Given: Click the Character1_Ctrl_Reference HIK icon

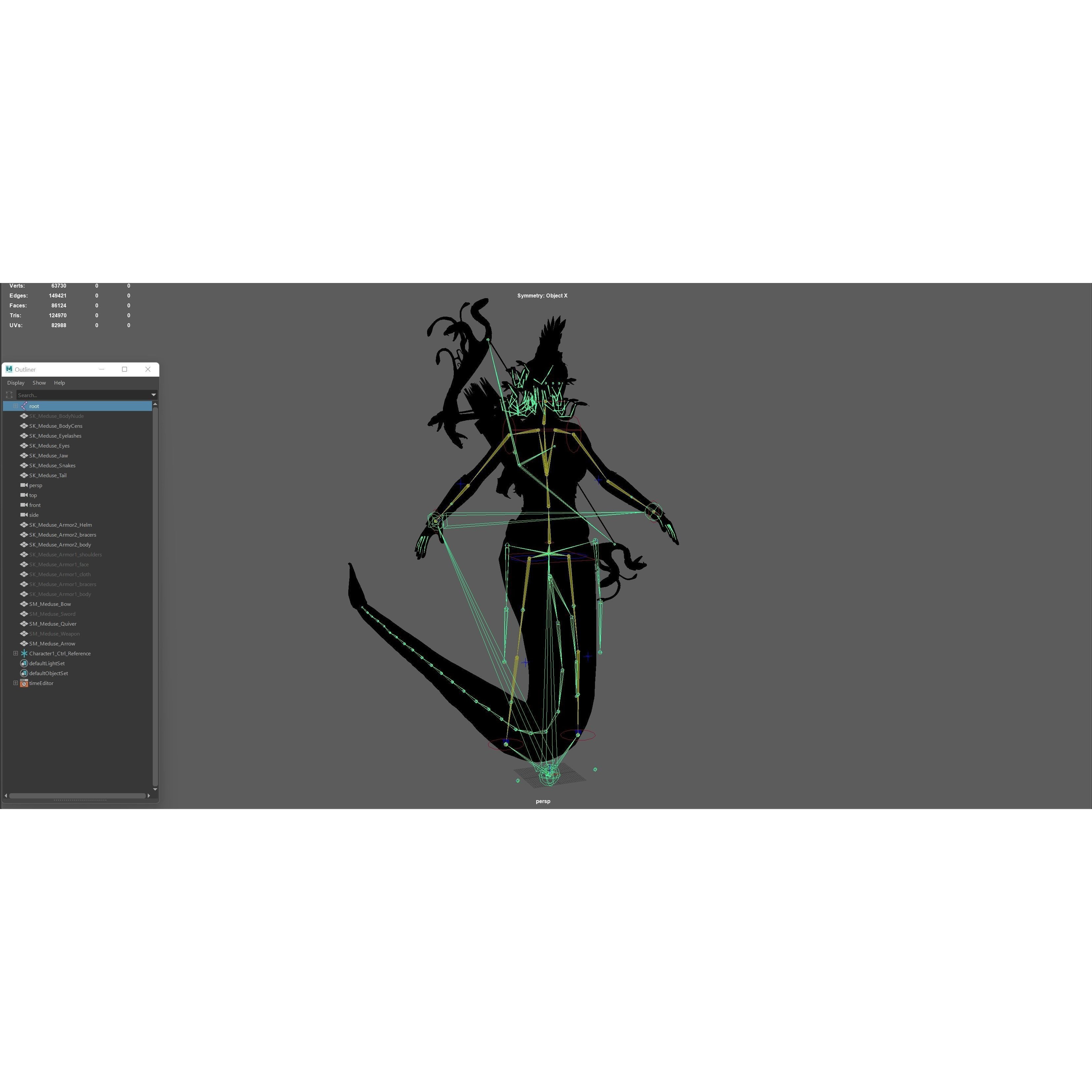Looking at the screenshot, I should [24, 654].
